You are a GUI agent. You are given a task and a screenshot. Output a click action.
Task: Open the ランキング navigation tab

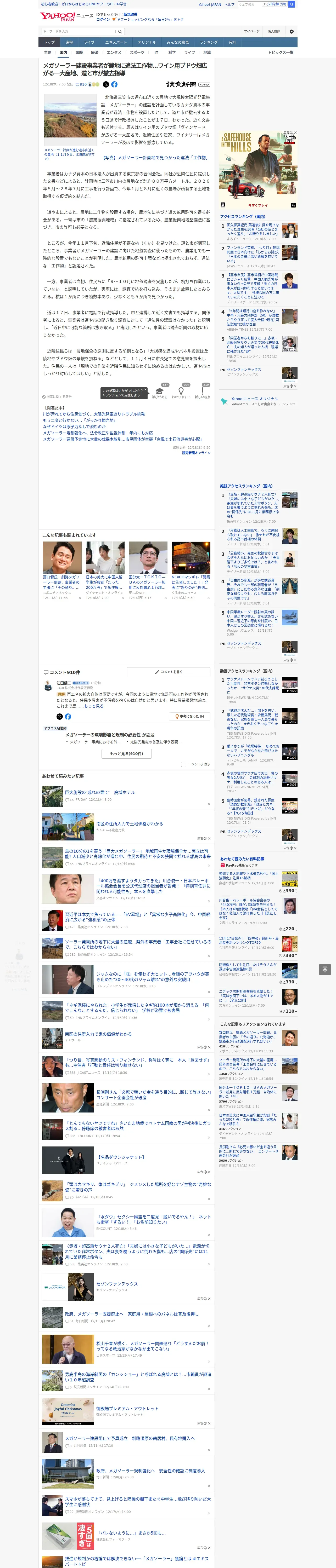pos(209,43)
